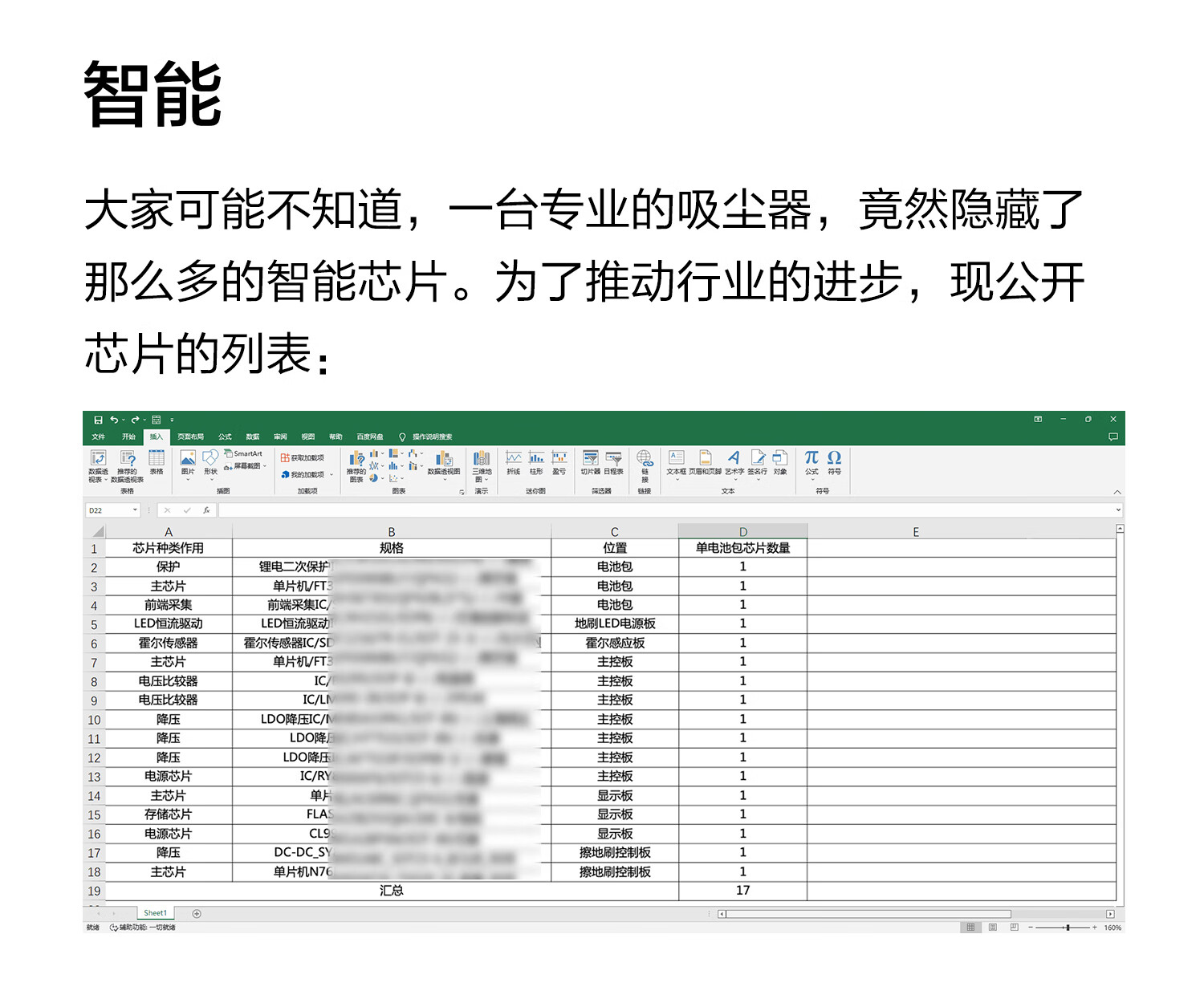The width and height of the screenshot is (1204, 999).
Task: Open the 公式 ribbon tab
Action: (x=225, y=437)
